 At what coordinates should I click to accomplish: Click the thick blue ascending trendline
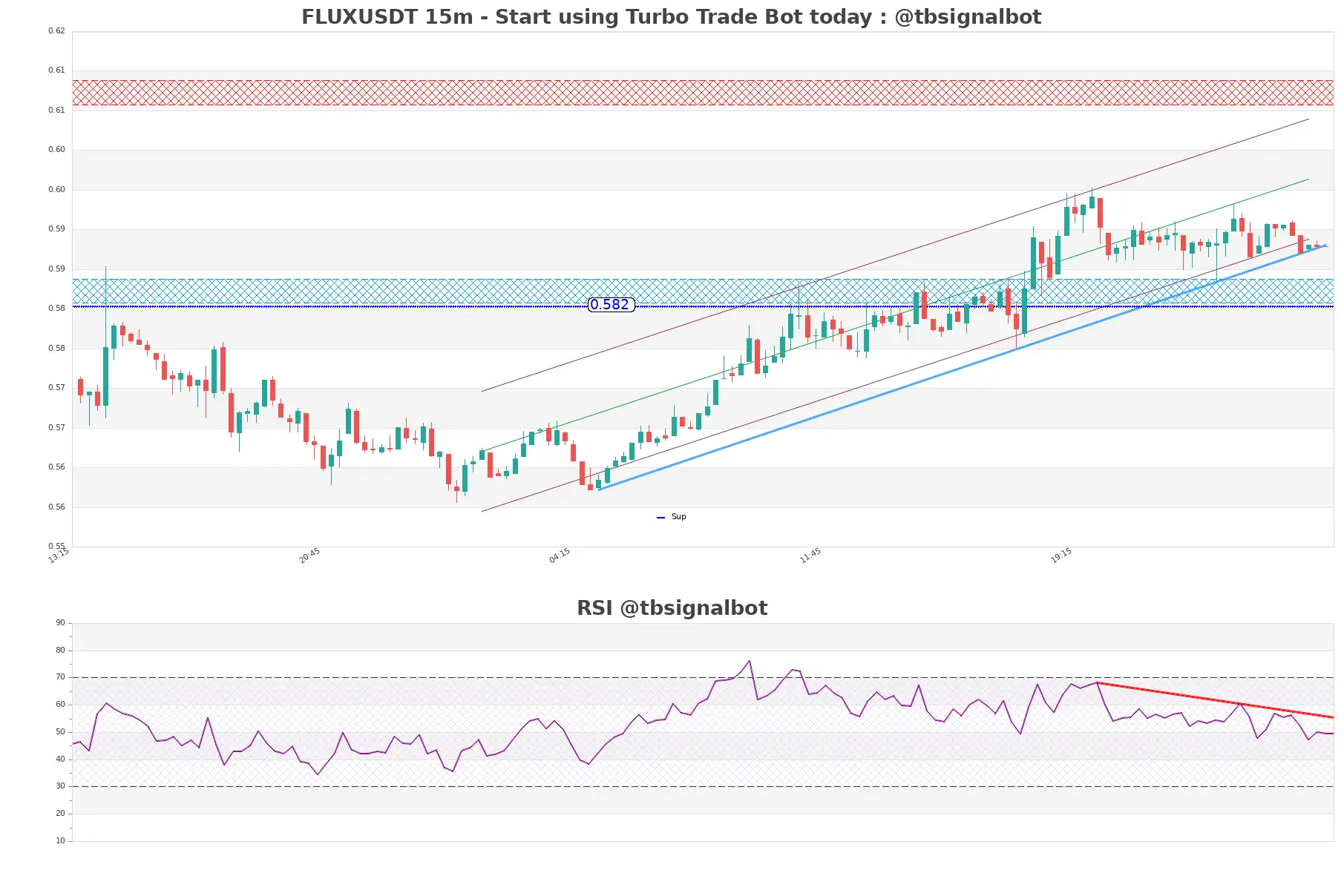(962, 368)
